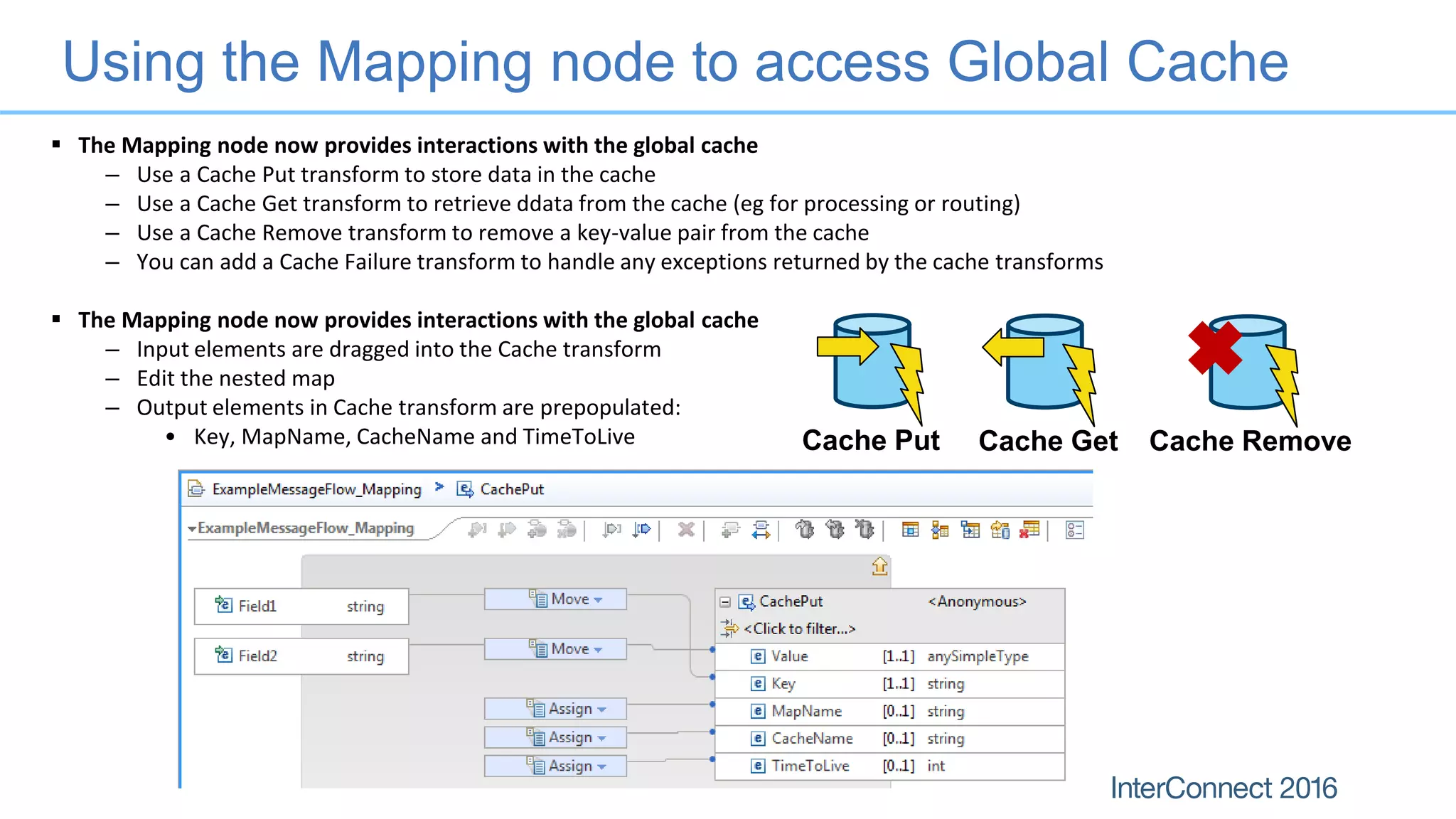1456x819 pixels.
Task: Click the 'Cache Get' caption text
Action: [1048, 441]
